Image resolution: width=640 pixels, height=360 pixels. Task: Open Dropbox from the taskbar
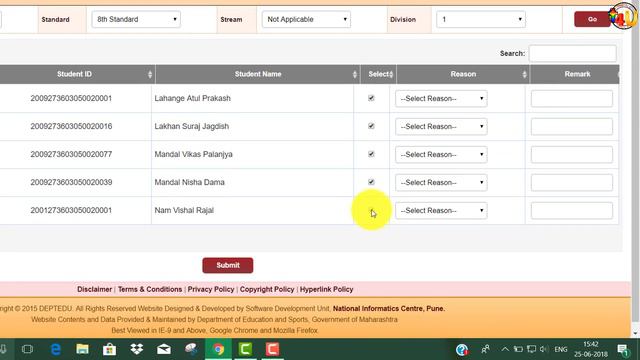[137, 349]
